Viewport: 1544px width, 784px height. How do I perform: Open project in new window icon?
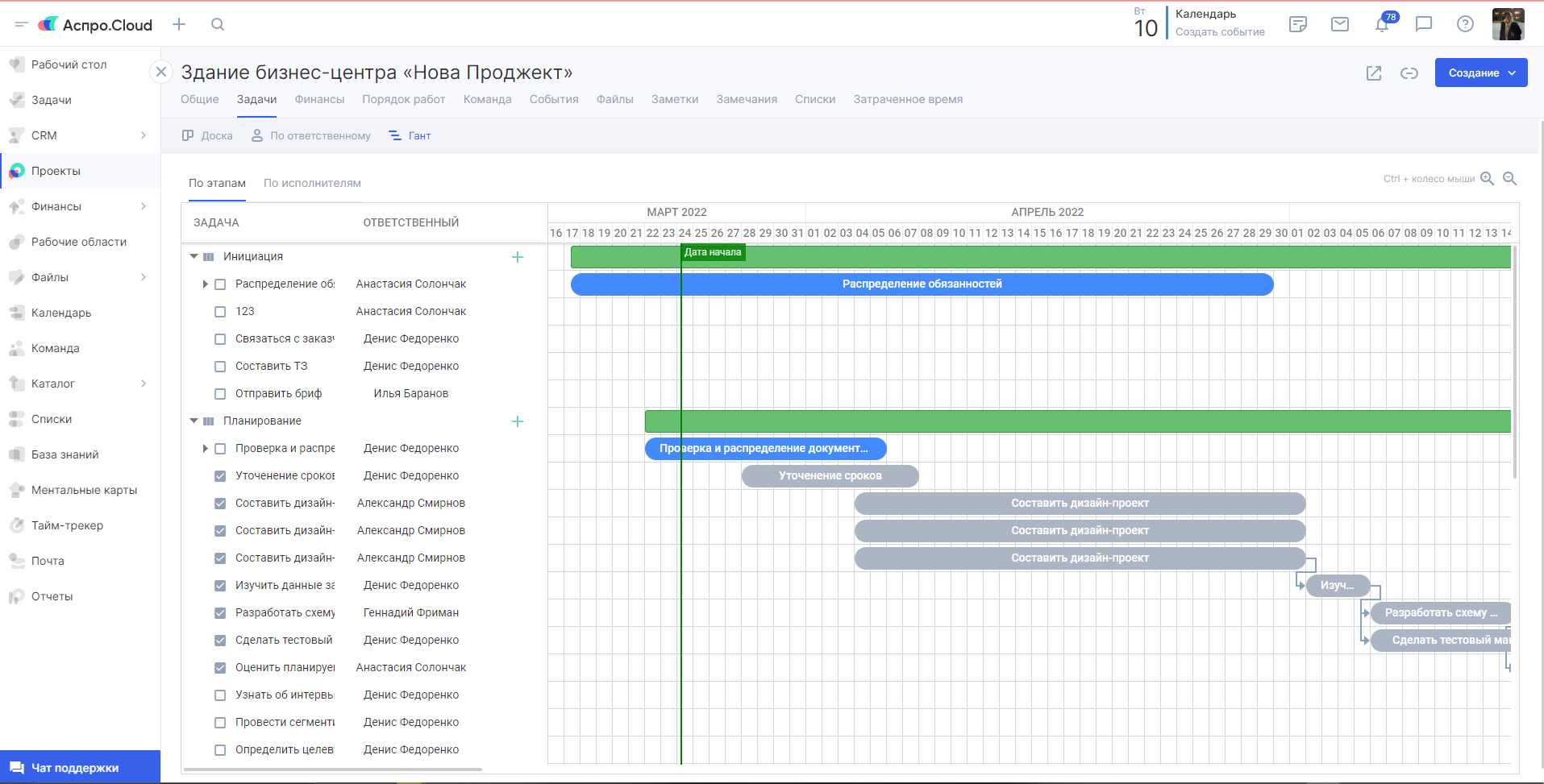(x=1374, y=73)
